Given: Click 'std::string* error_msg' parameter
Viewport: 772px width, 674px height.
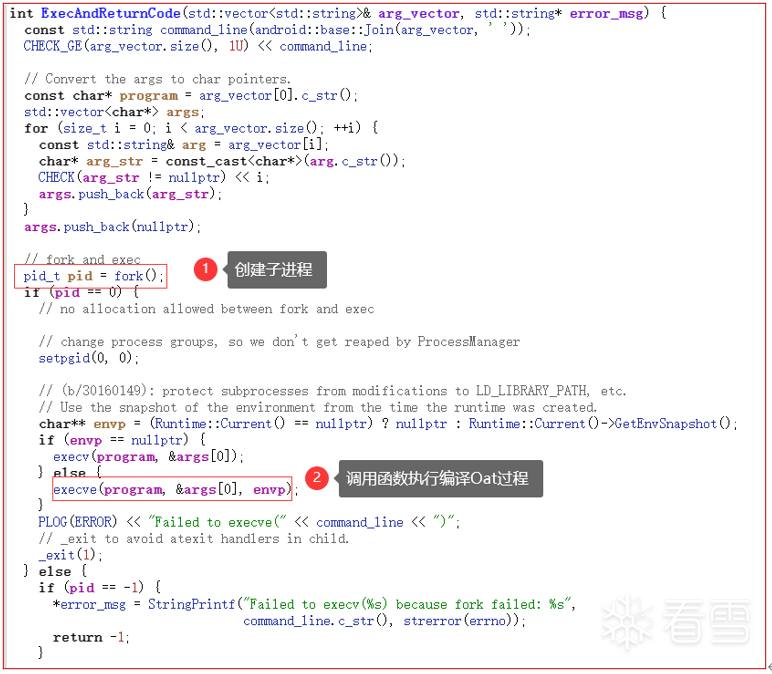Looking at the screenshot, I should [562, 13].
